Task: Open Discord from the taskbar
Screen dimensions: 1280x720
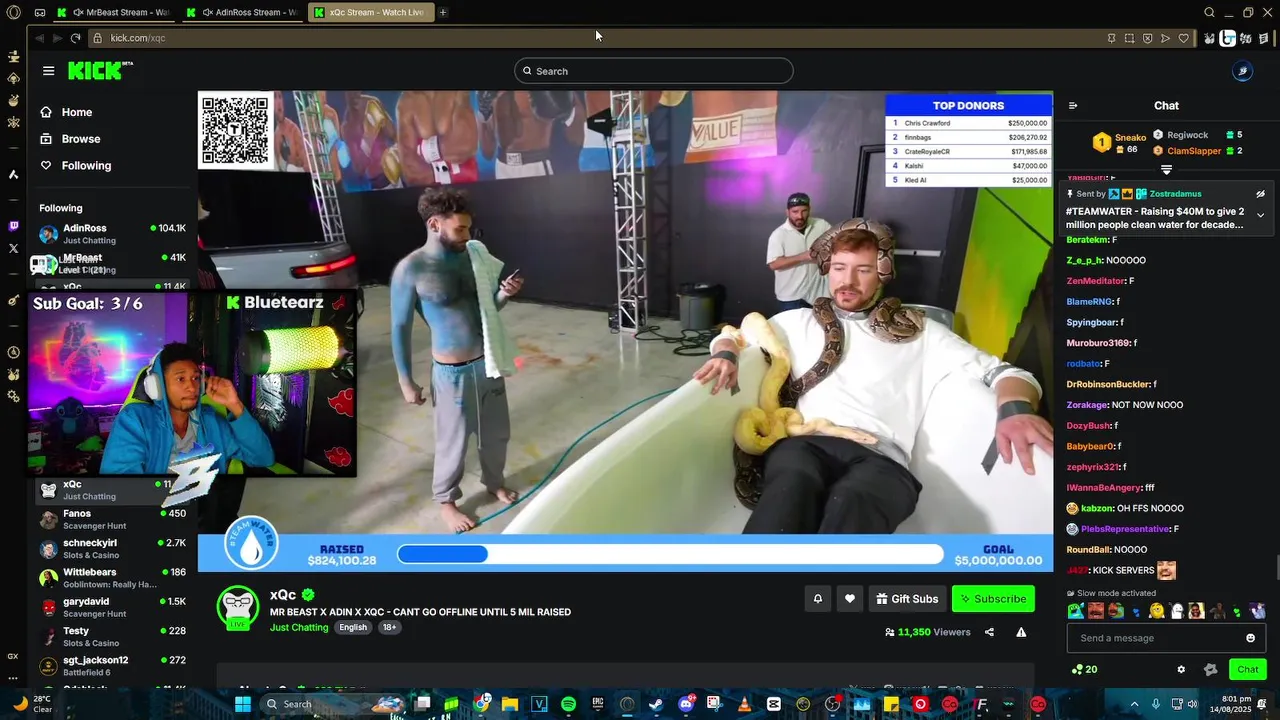Action: coord(686,704)
